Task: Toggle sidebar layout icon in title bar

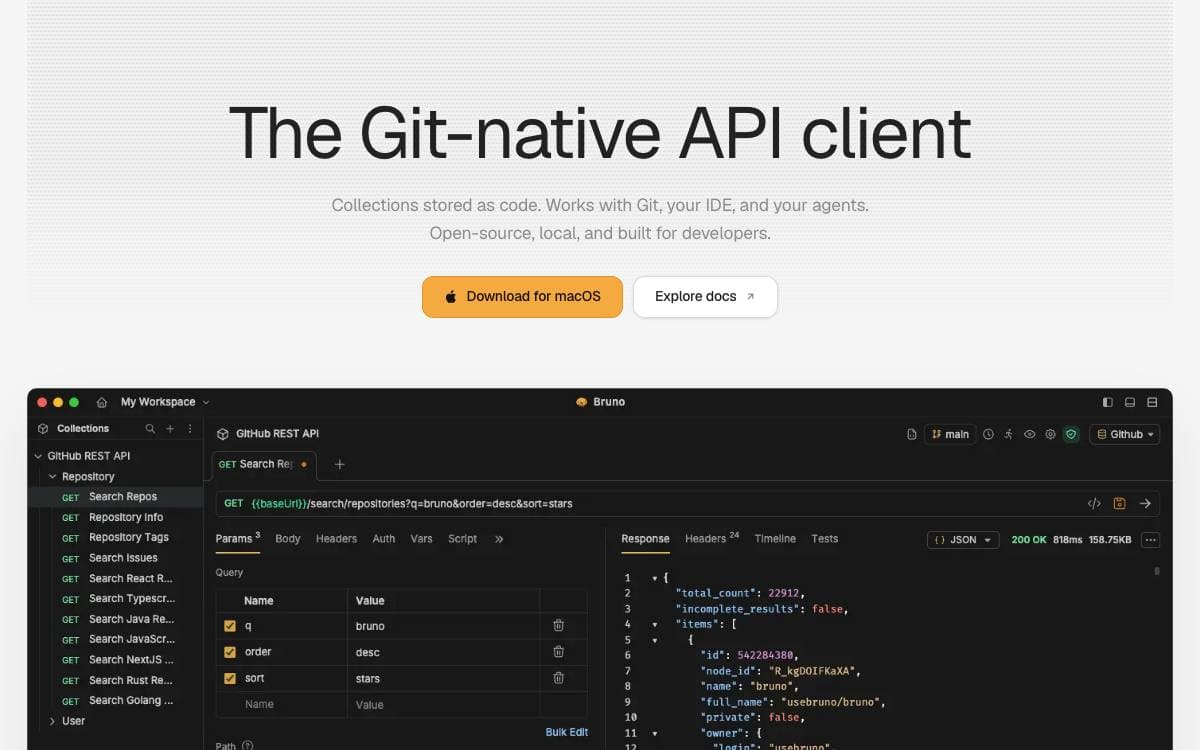Action: 1107,402
